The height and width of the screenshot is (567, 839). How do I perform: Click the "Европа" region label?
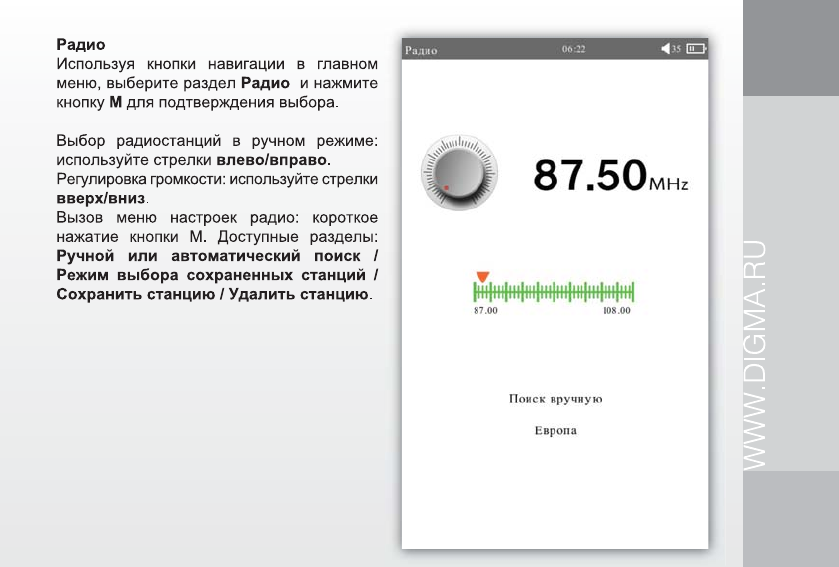[555, 431]
